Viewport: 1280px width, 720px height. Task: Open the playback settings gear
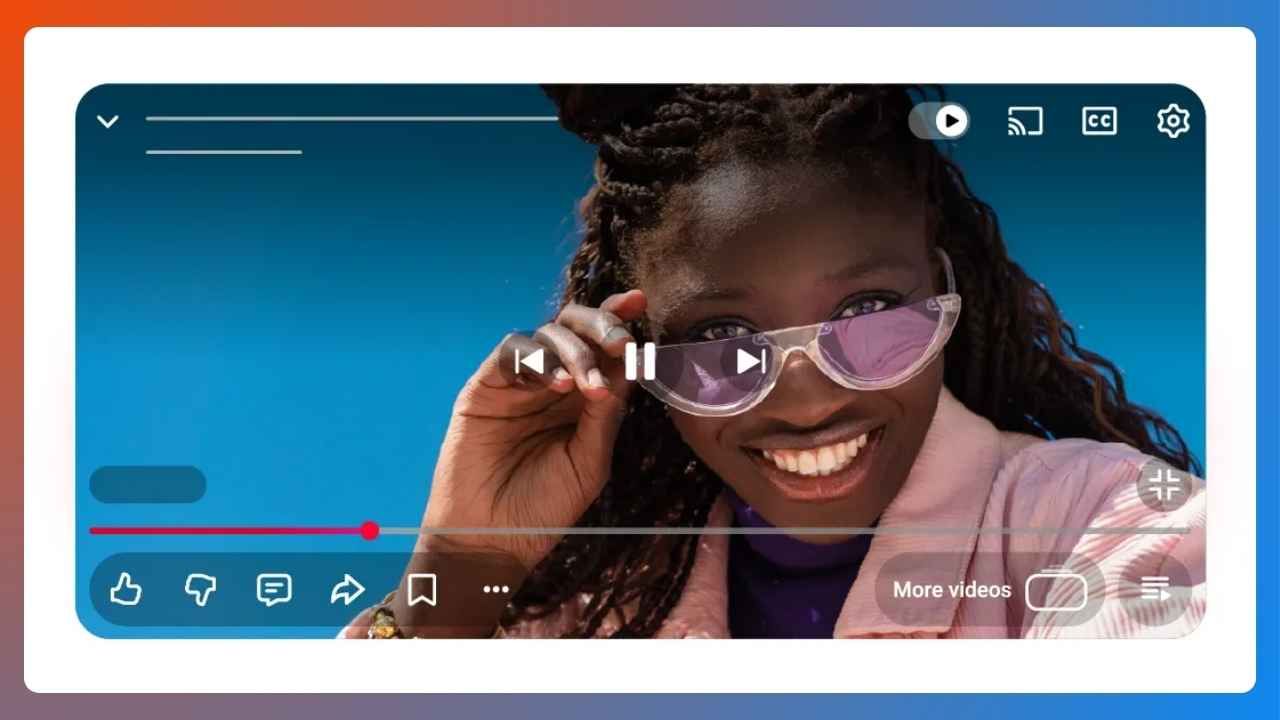coord(1172,121)
